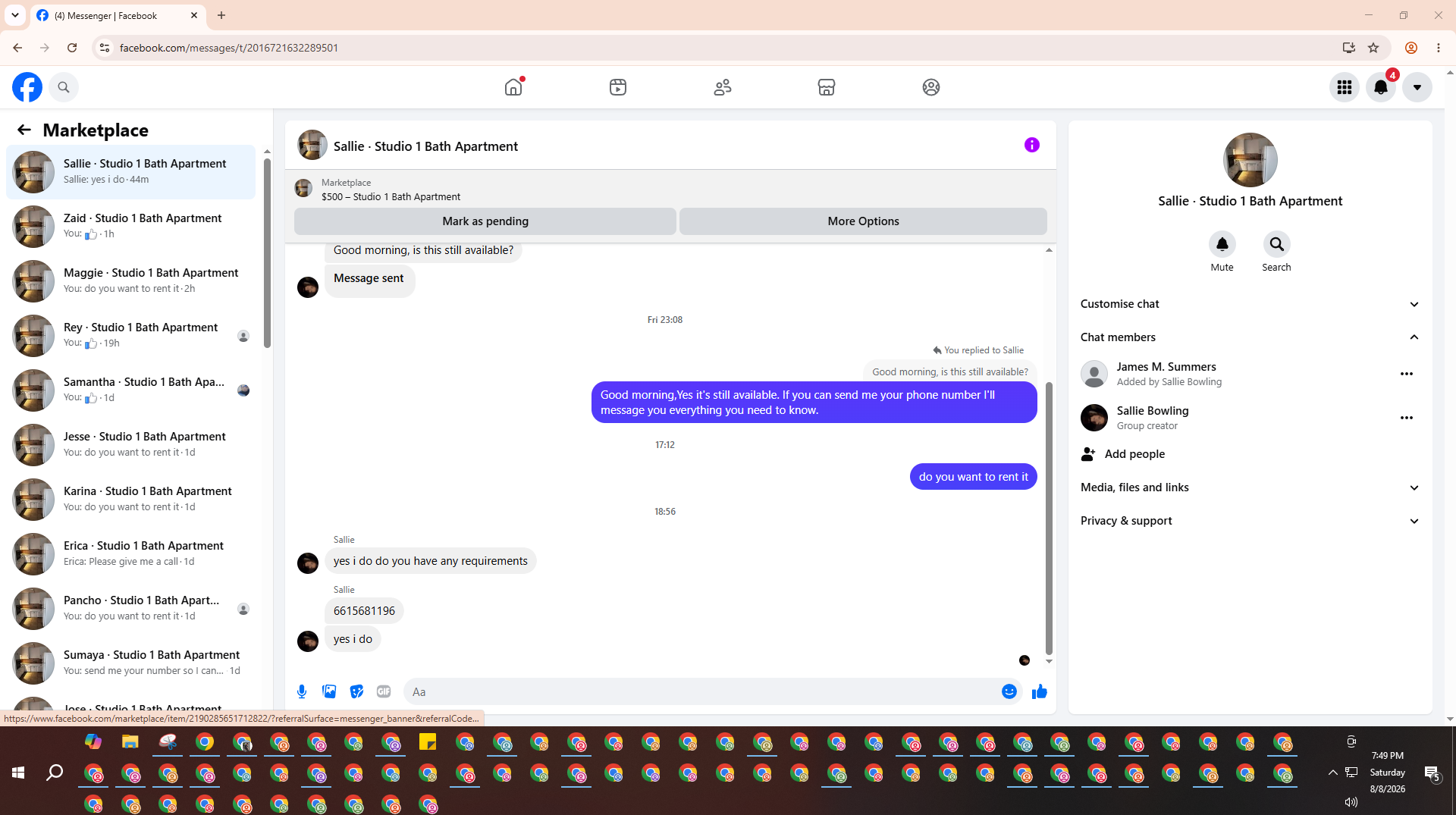Add people to this chat

pos(1250,454)
